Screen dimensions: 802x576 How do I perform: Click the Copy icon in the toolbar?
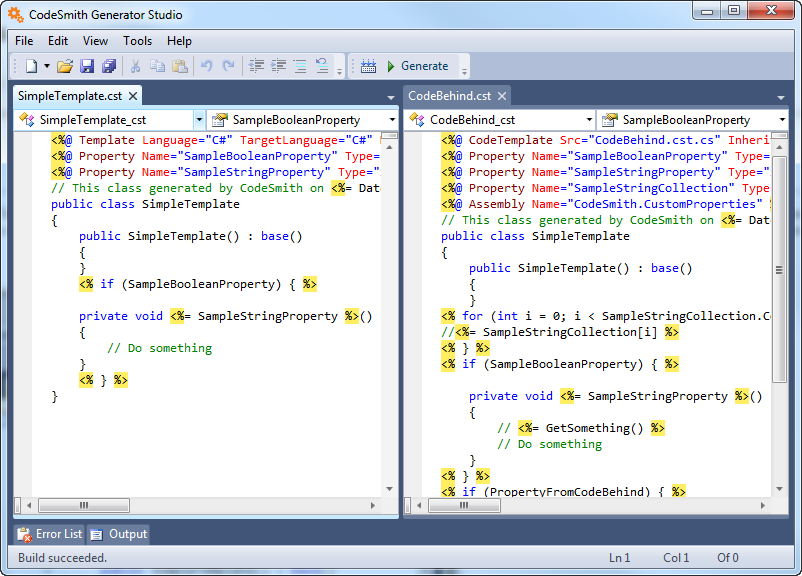158,66
